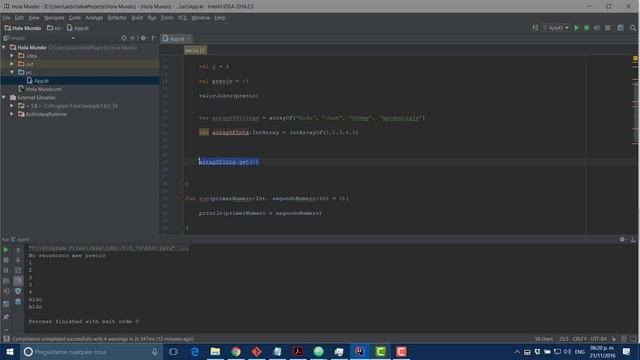Toggle pin tab in Run panel

coord(6,317)
